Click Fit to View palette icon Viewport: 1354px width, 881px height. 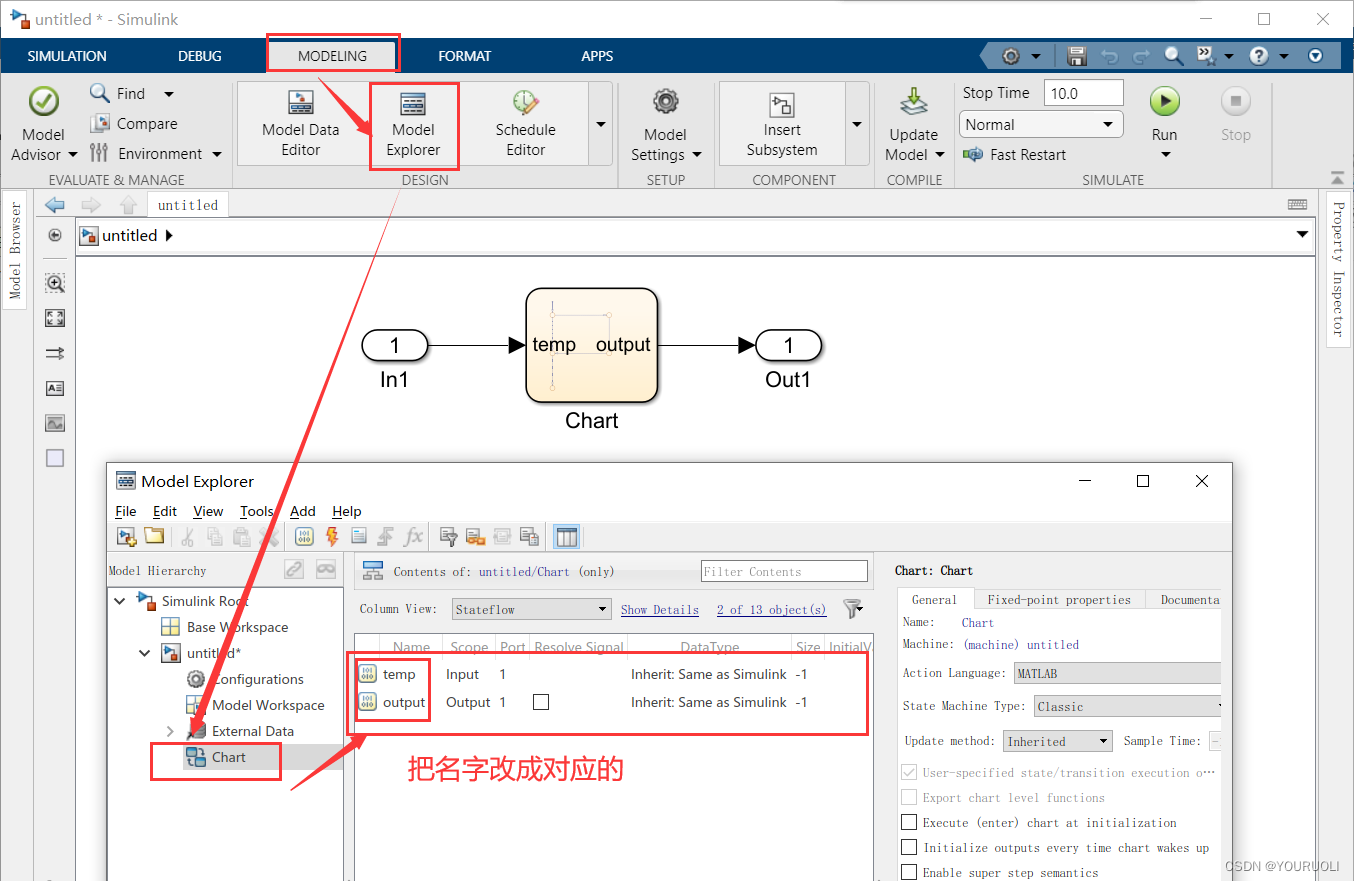55,318
